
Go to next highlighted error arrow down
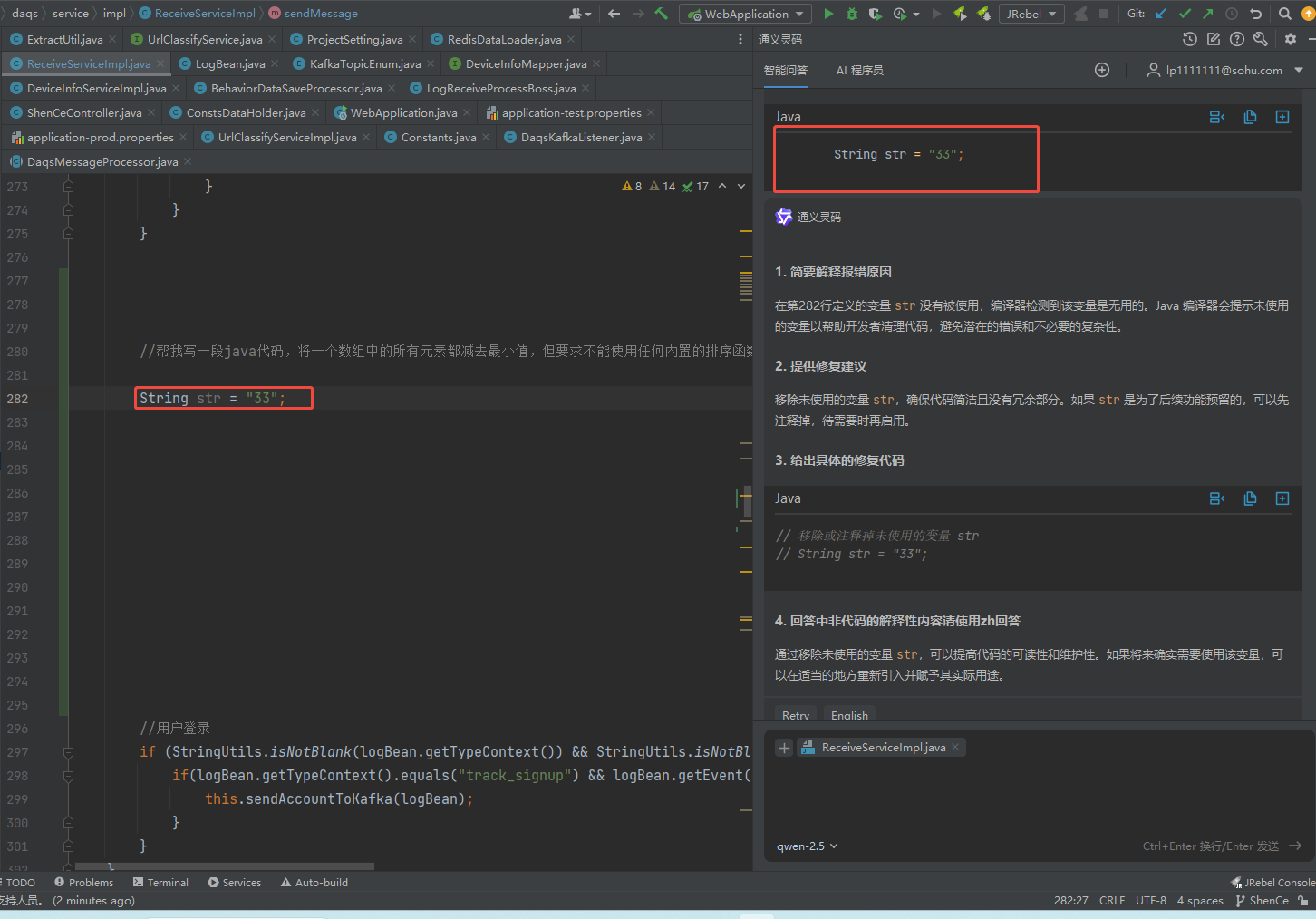(741, 186)
